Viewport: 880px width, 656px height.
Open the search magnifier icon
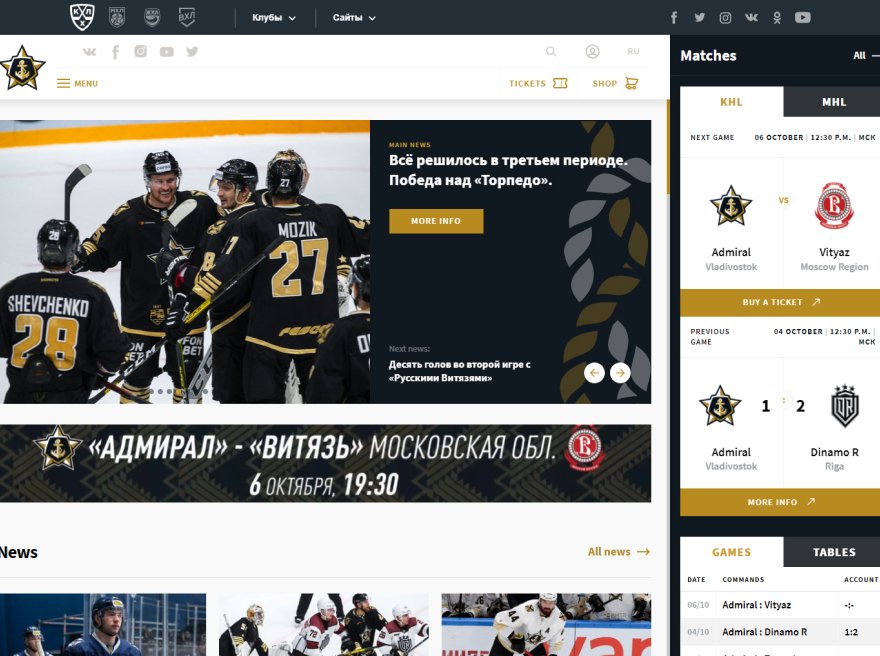[551, 51]
